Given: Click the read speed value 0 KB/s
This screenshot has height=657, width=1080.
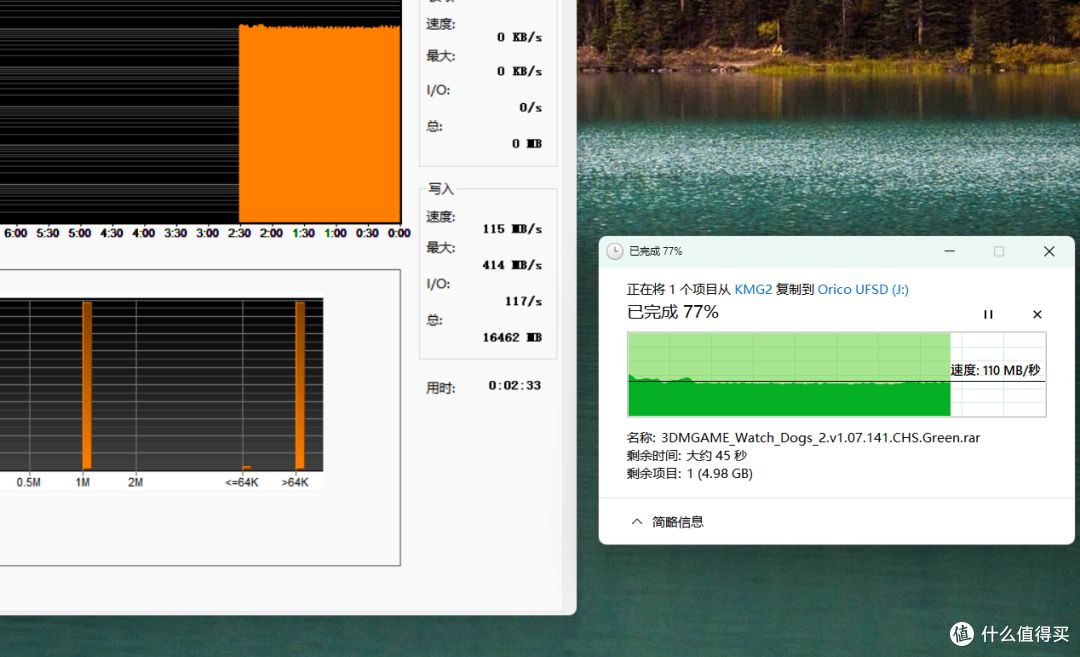Looking at the screenshot, I should point(519,37).
